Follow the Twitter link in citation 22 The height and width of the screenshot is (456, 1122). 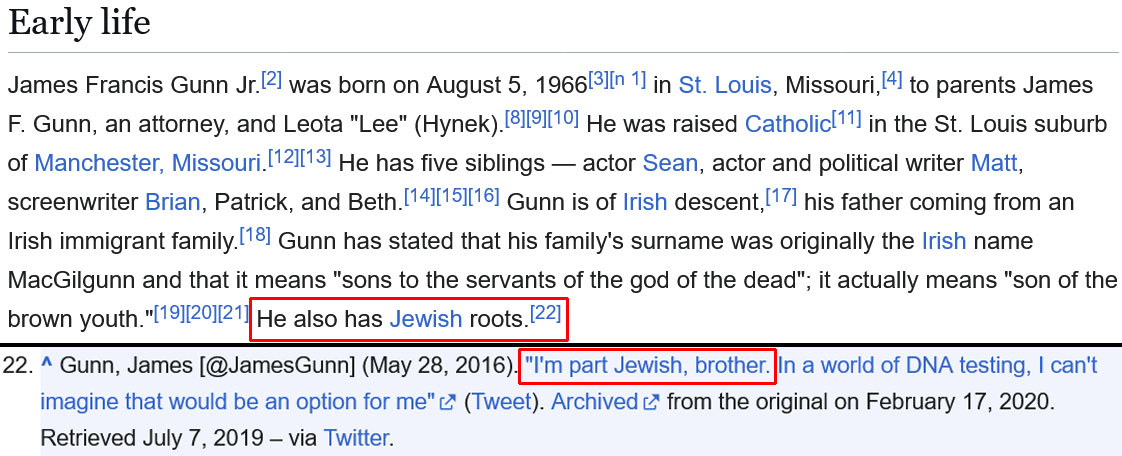point(355,437)
